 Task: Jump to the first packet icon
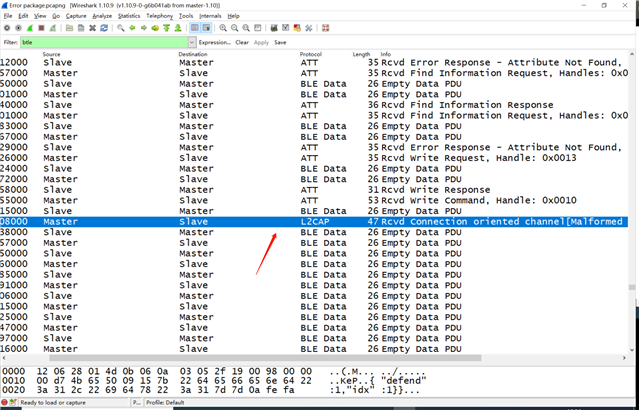pos(166,28)
